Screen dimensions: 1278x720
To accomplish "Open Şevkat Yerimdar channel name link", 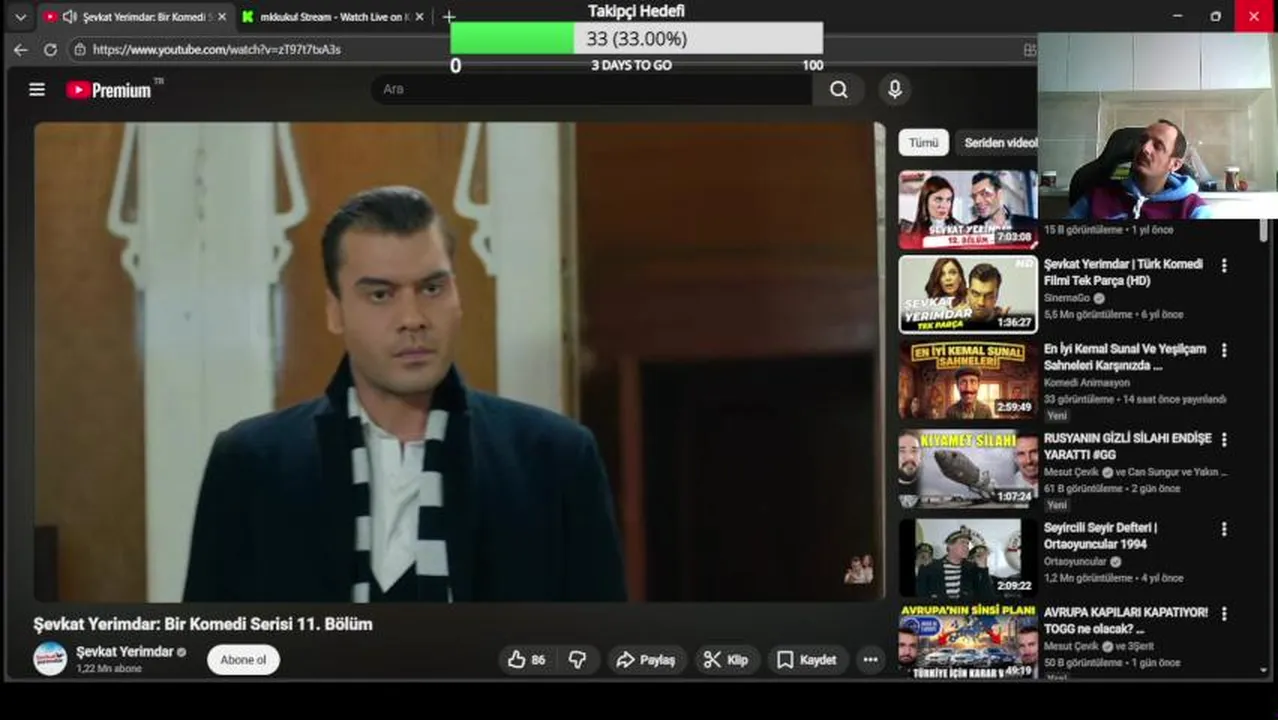I will click(x=125, y=652).
